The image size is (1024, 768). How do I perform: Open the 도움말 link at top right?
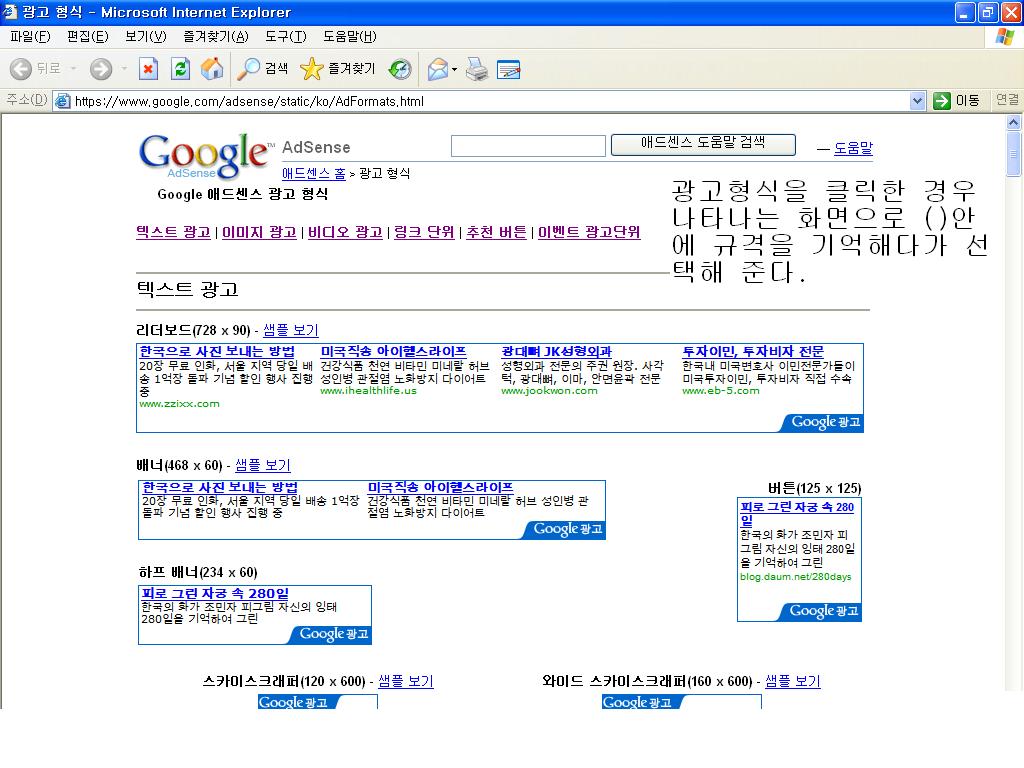click(853, 148)
